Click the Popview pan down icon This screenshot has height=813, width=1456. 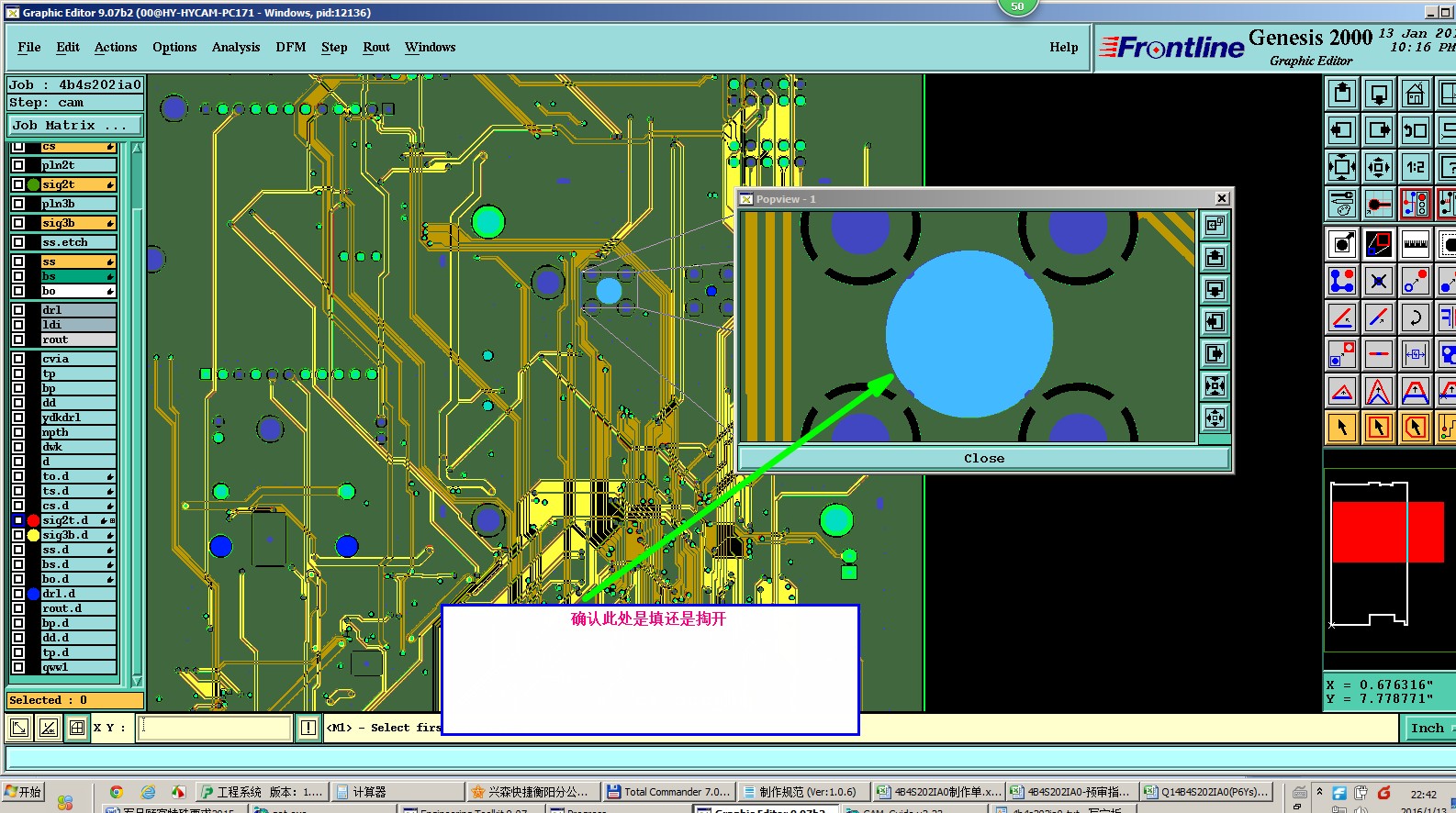[x=1215, y=290]
